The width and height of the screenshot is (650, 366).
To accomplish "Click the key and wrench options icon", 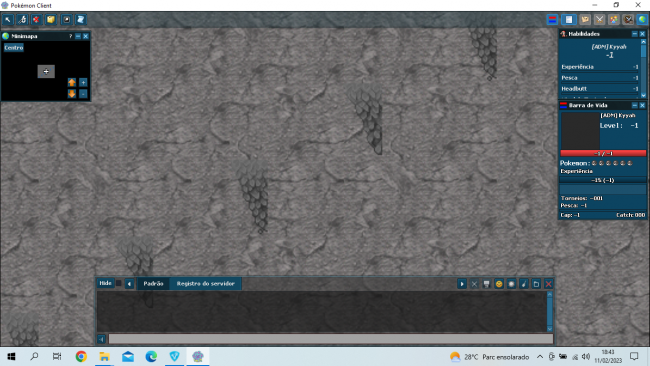I will tap(22, 19).
